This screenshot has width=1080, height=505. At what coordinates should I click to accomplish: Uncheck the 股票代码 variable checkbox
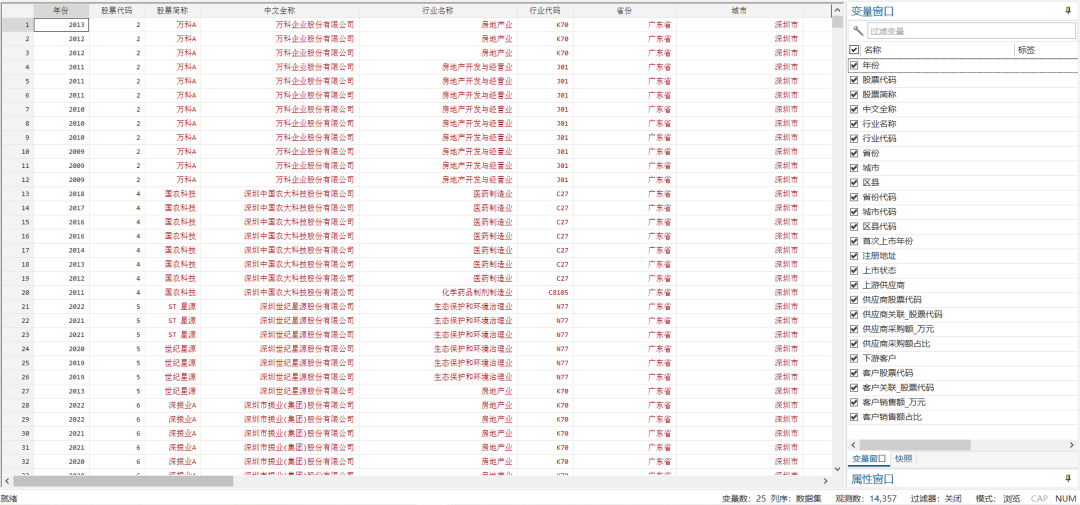[x=854, y=80]
